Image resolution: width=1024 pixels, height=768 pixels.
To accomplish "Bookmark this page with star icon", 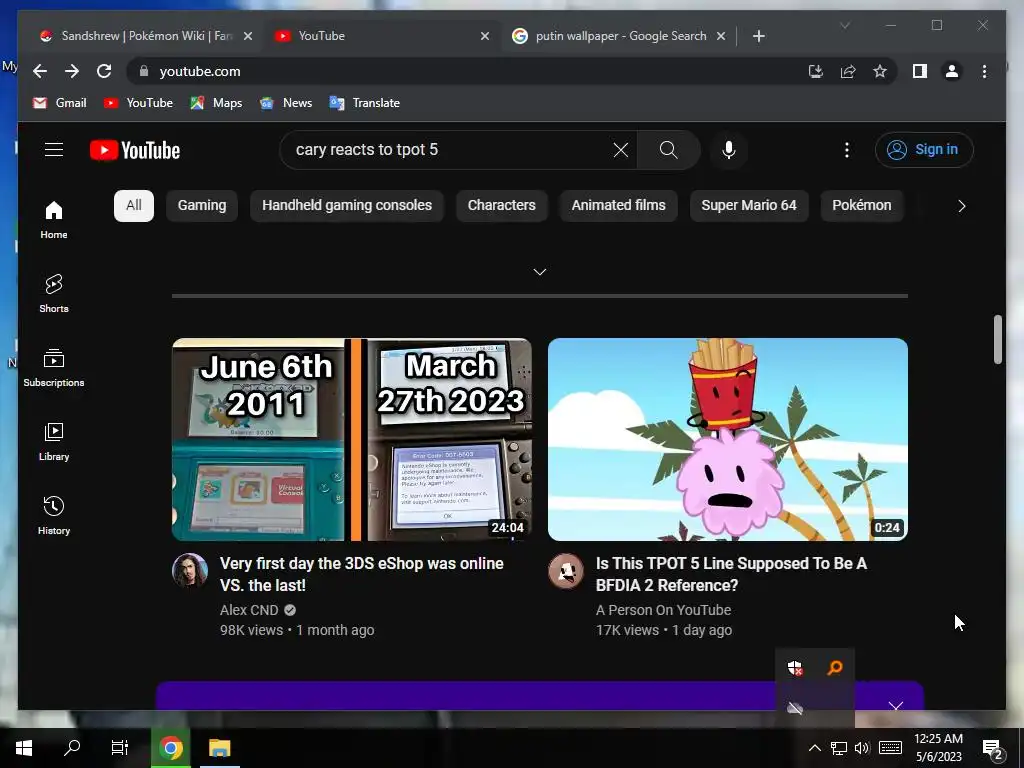I will tap(880, 71).
